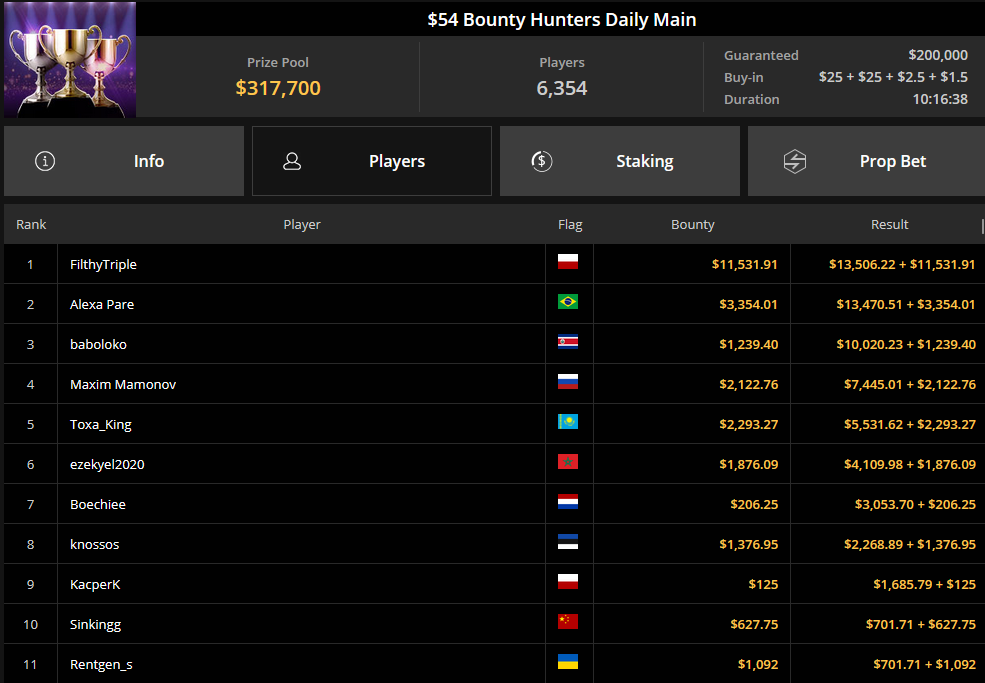Click baboloko's Costa Rica flag

568,342
